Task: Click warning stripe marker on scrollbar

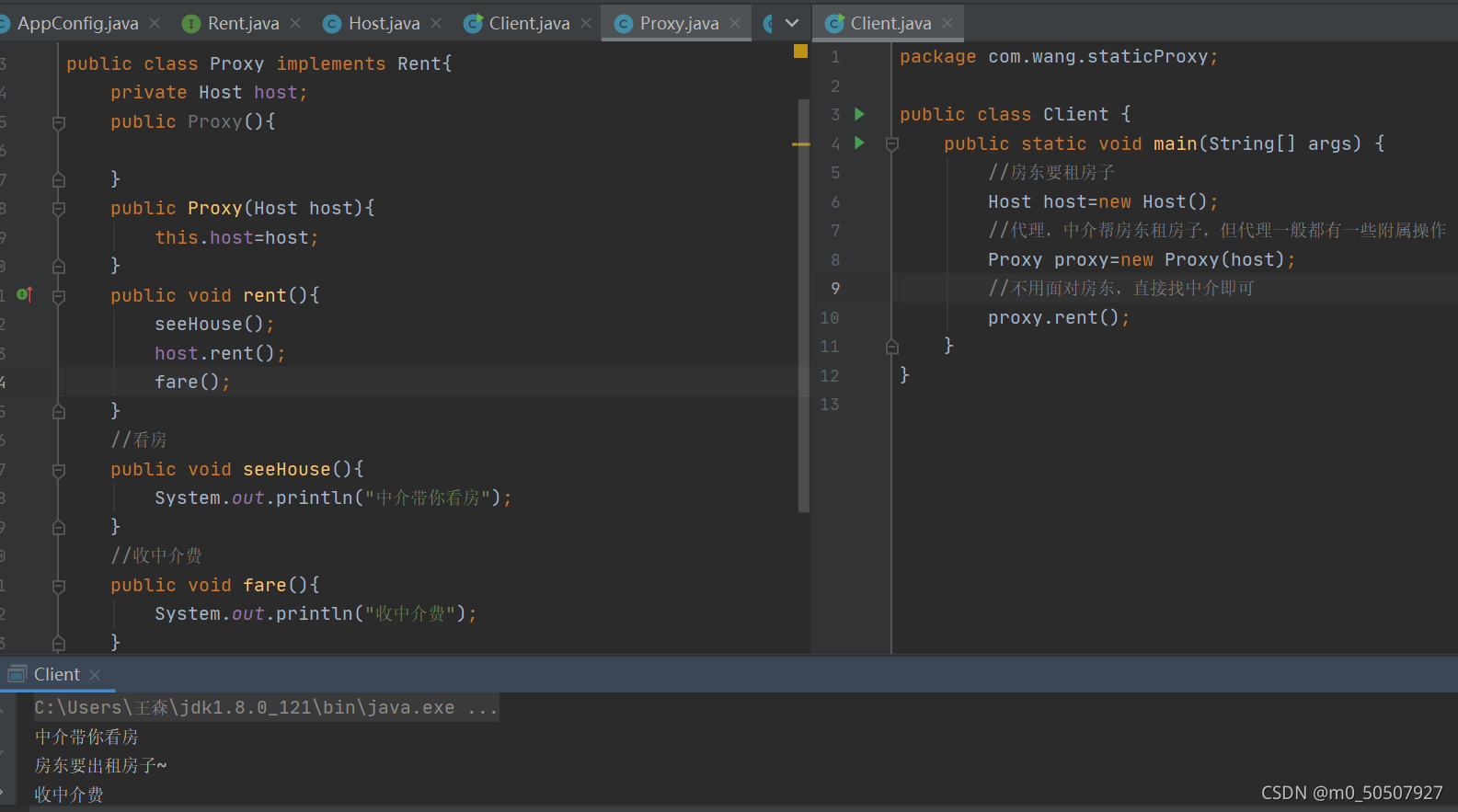Action: click(800, 144)
